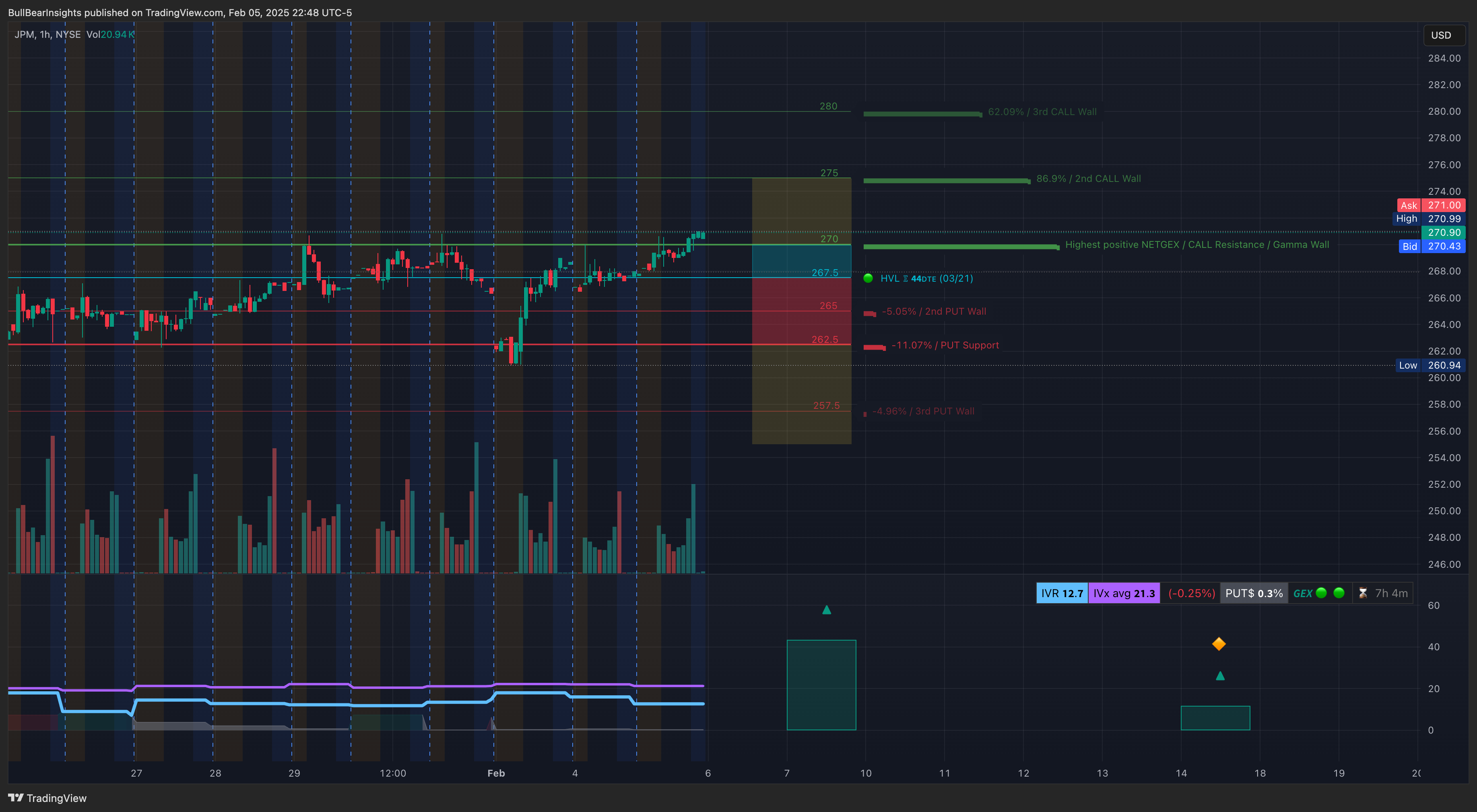The width and height of the screenshot is (1477, 812).
Task: Click the green triangle above the large teal box
Action: (826, 610)
